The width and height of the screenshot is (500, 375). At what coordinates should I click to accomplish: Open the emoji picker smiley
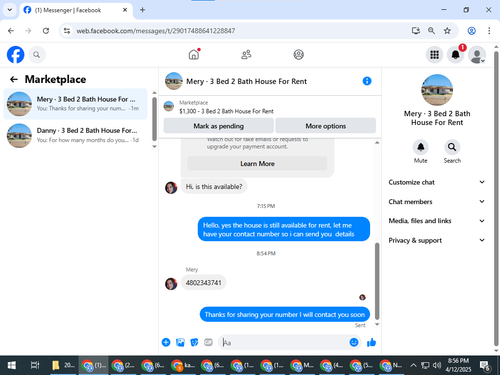click(x=354, y=342)
